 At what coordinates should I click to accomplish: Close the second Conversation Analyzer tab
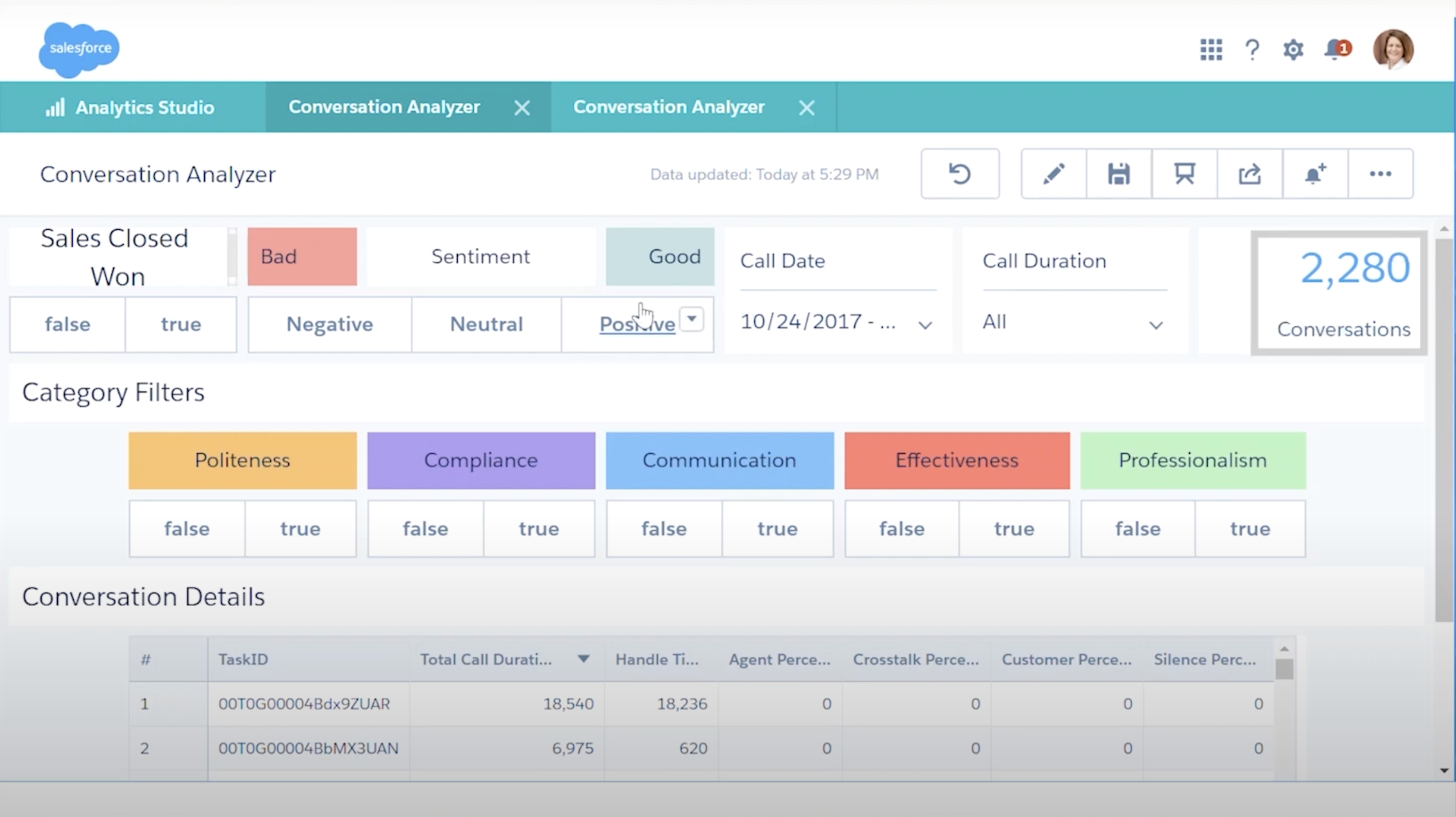807,108
